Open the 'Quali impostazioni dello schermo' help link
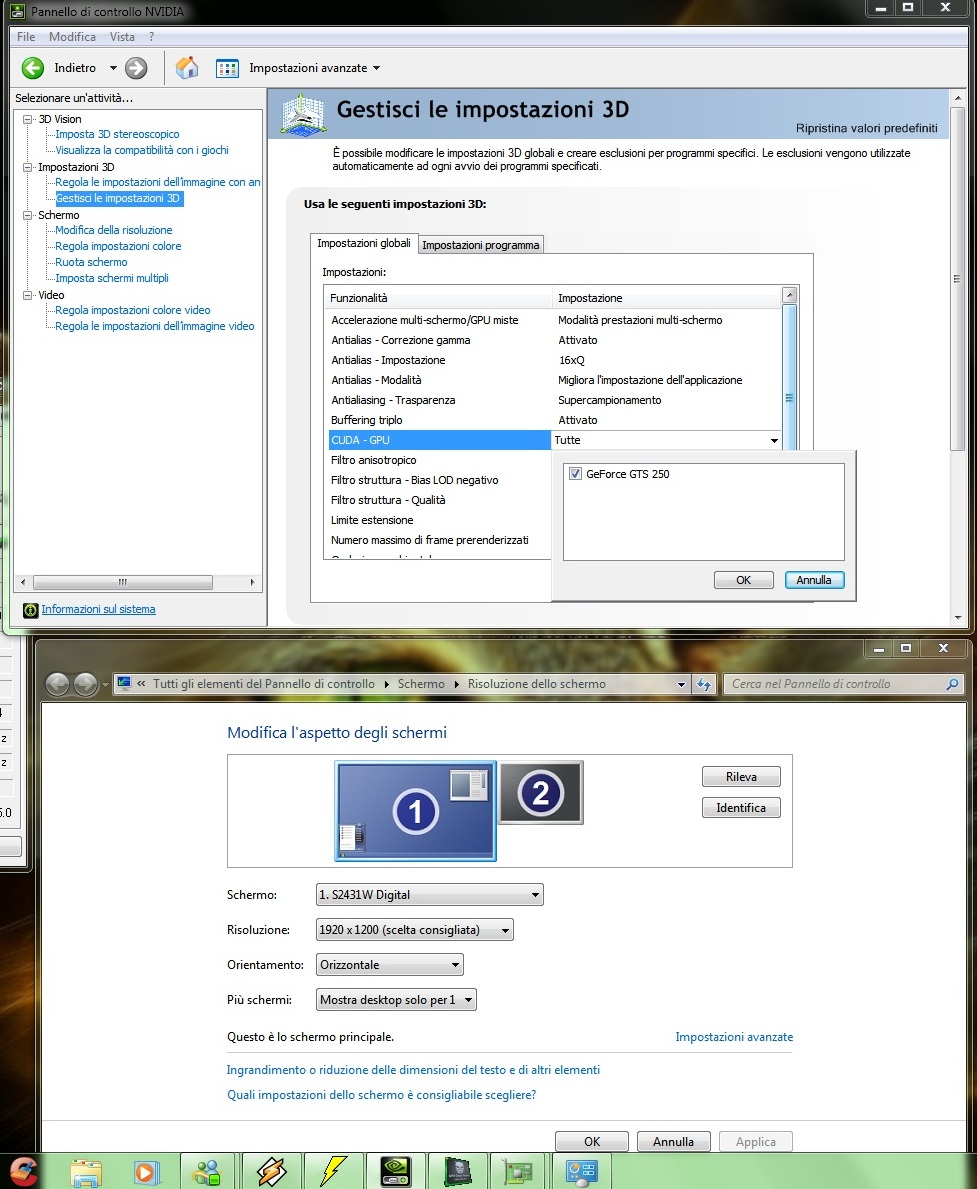 pos(382,1095)
